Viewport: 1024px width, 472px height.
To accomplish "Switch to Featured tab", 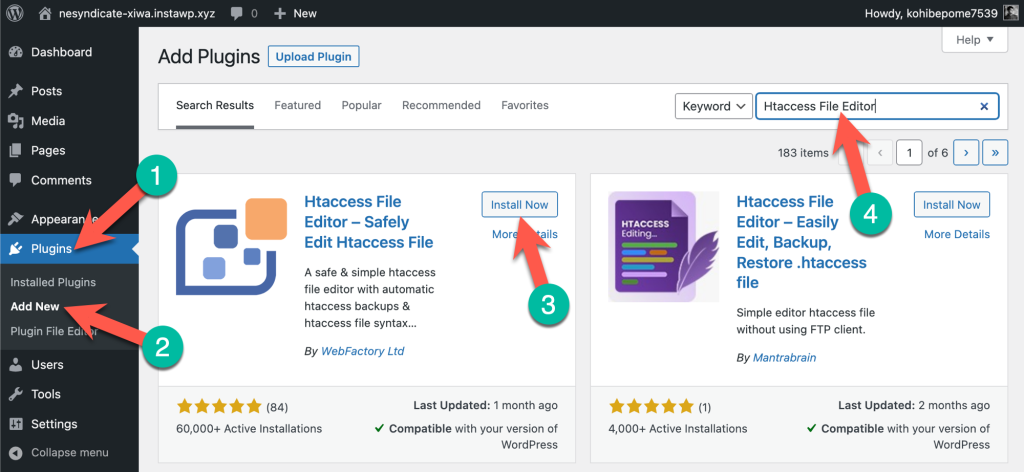I will (297, 105).
